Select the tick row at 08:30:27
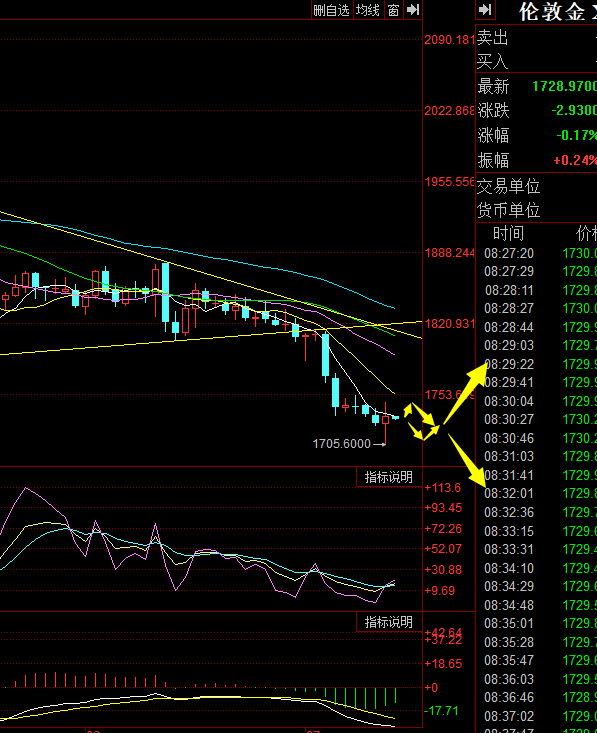Image resolution: width=597 pixels, height=733 pixels. 536,419
